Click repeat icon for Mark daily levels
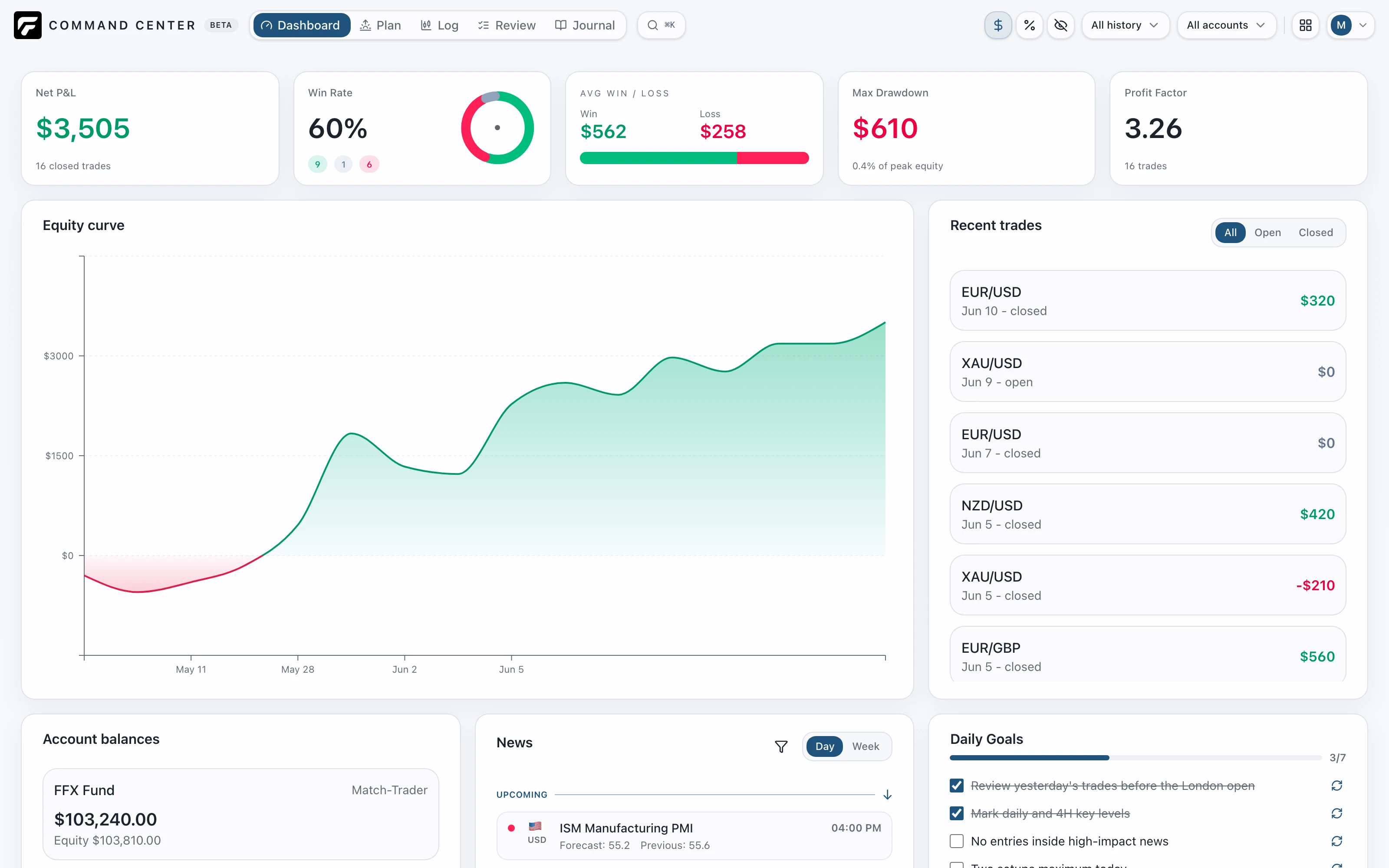The width and height of the screenshot is (1389, 868). coord(1337,813)
